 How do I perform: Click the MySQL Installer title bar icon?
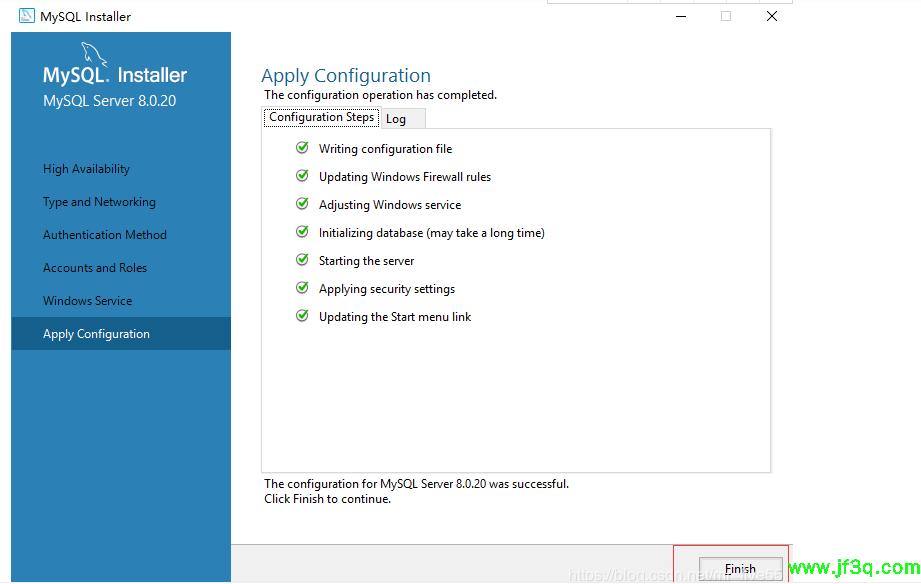pos(27,16)
